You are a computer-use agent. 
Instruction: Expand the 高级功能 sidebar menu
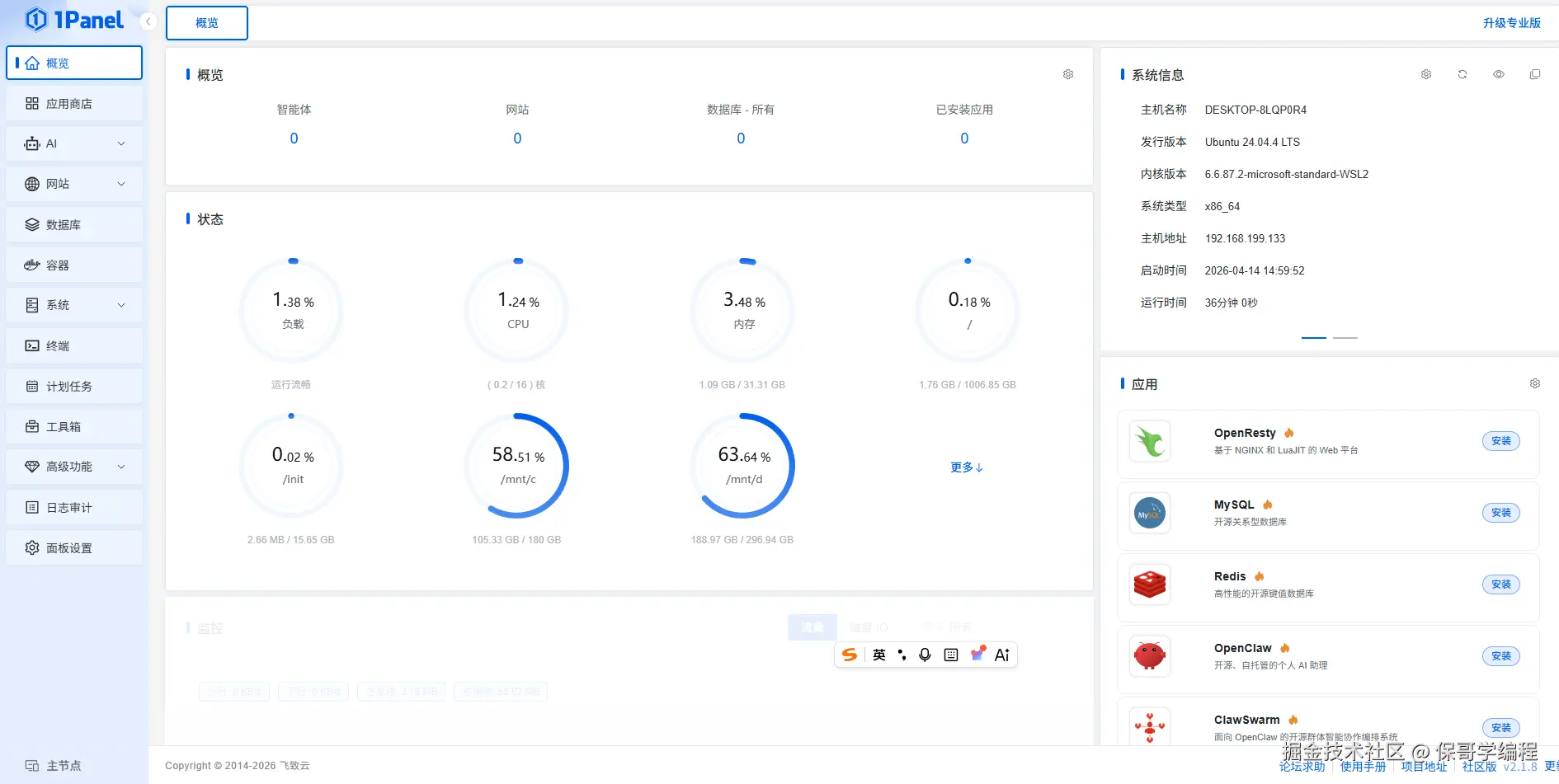click(74, 467)
